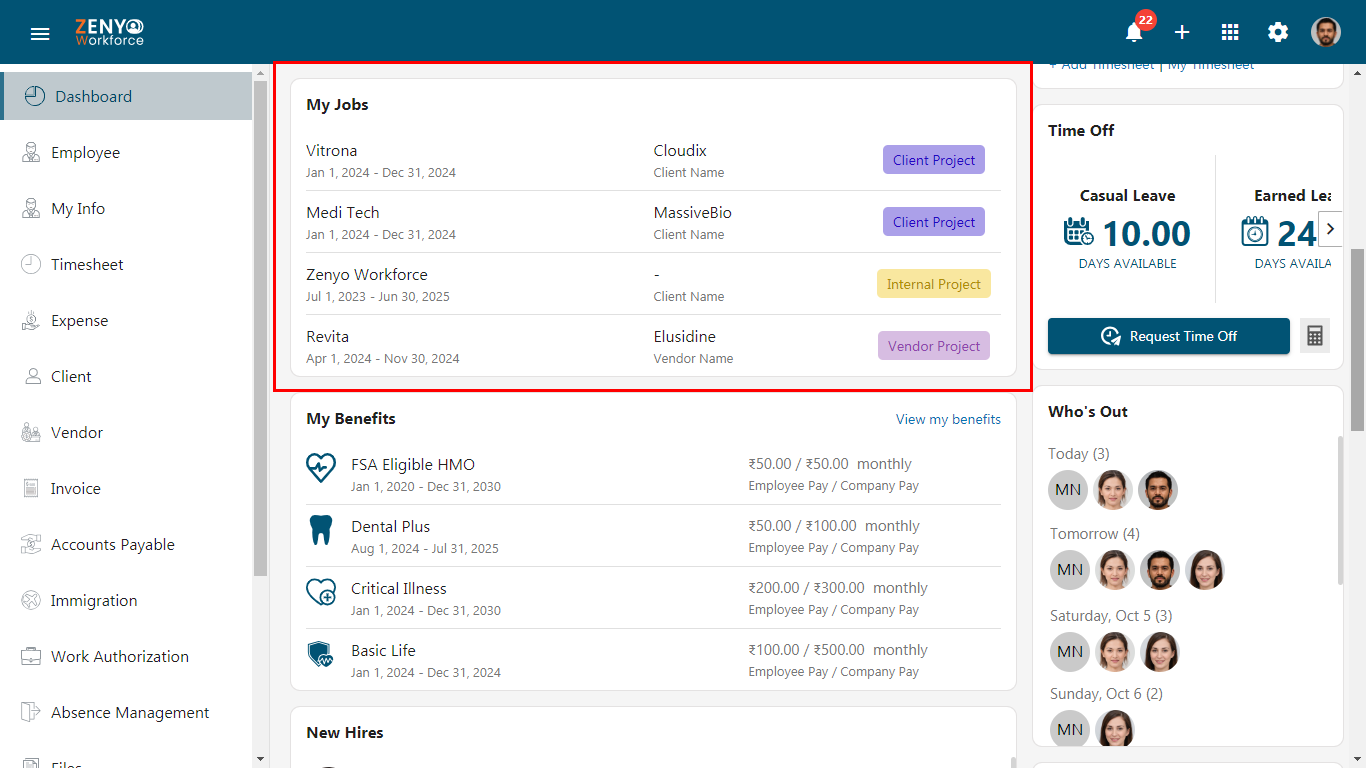Click the MN avatar under Today
This screenshot has height=768, width=1366.
[x=1068, y=490]
